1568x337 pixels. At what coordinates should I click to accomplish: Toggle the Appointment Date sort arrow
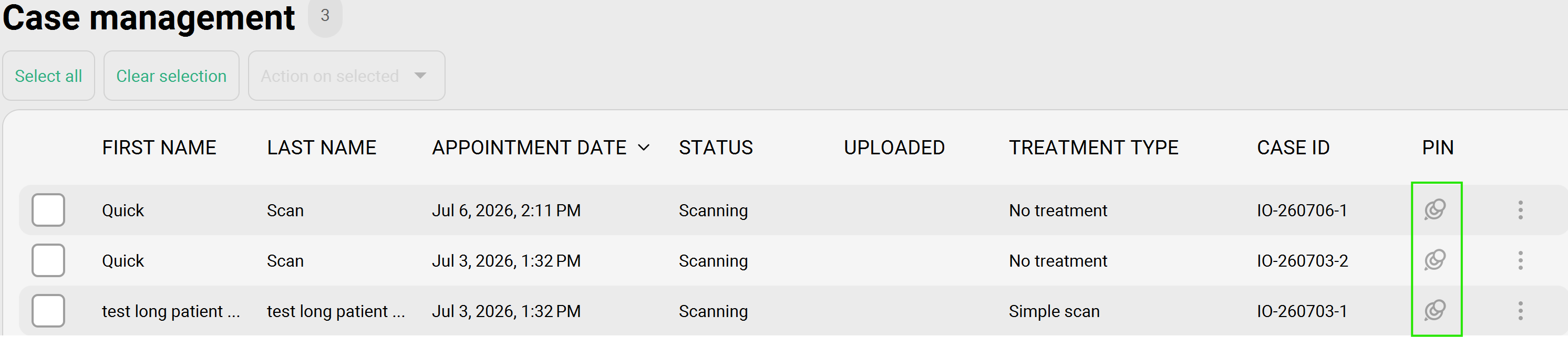[x=643, y=148]
